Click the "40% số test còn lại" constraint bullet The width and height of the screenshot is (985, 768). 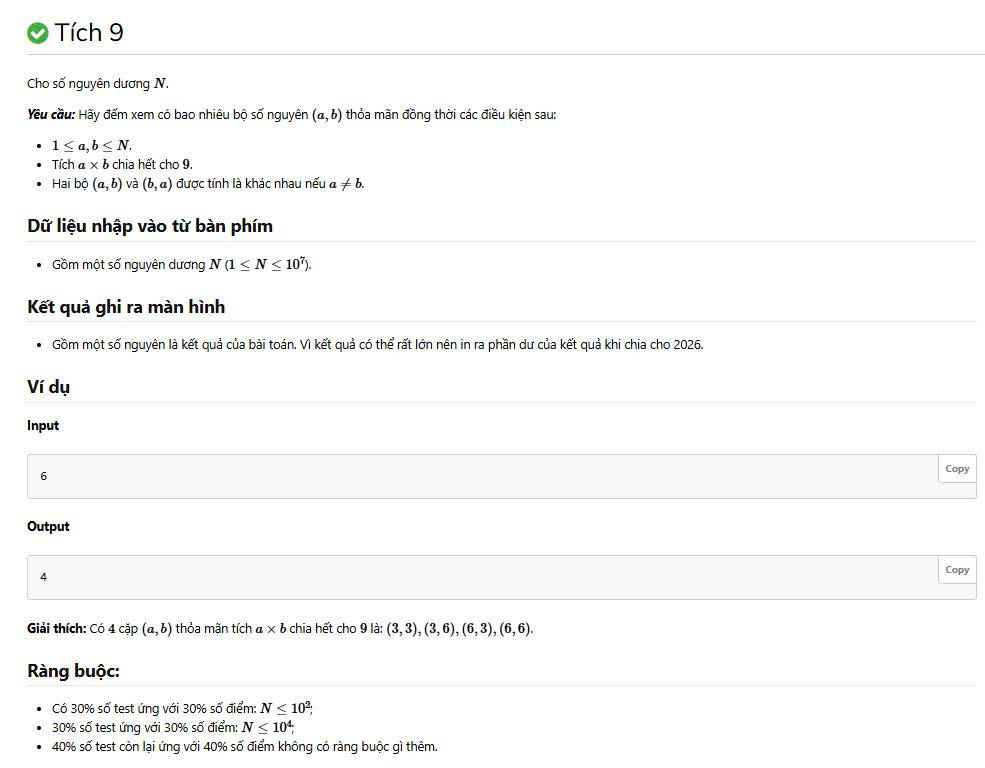pos(244,746)
